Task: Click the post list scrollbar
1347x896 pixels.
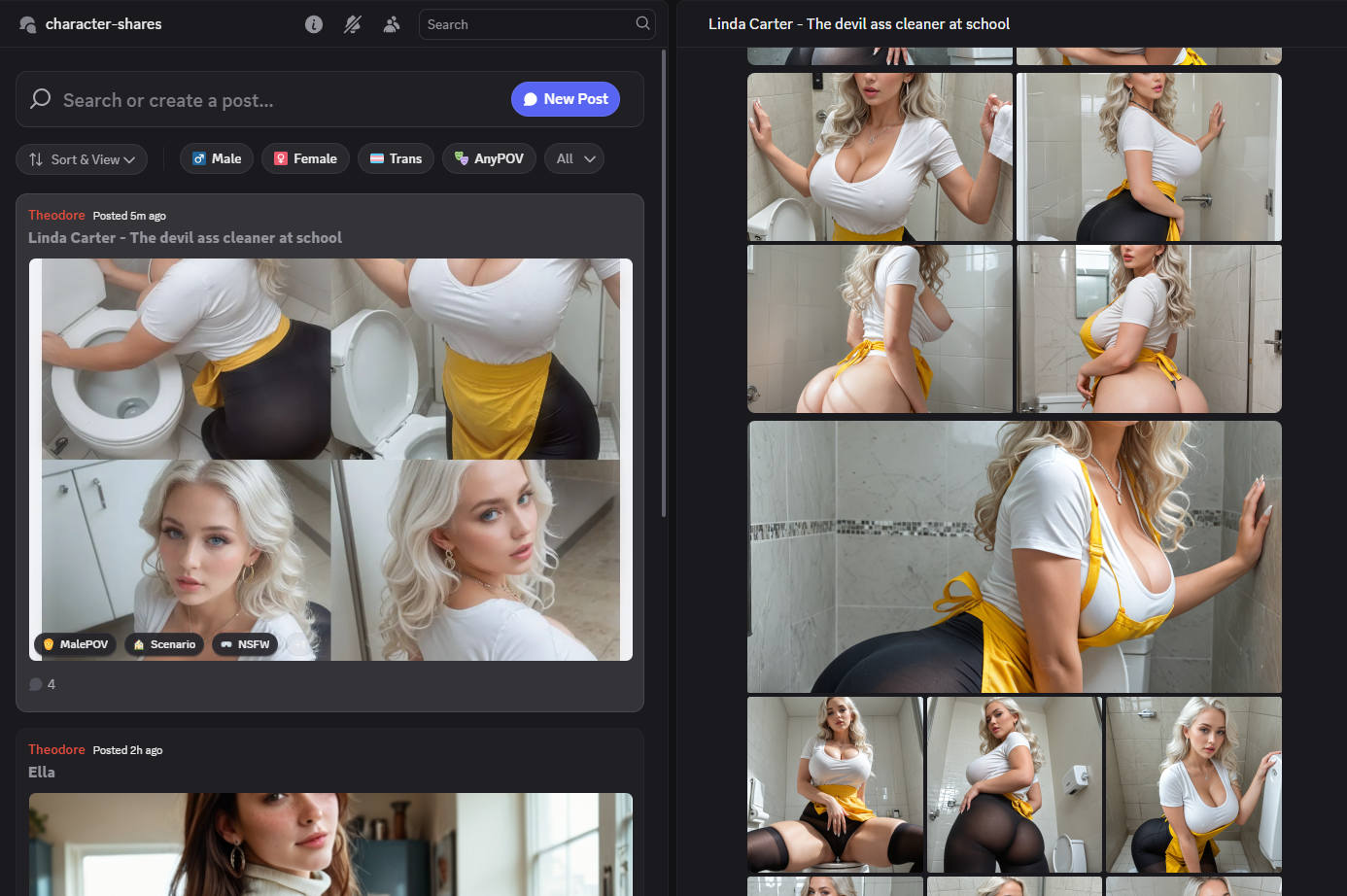Action: click(664, 282)
